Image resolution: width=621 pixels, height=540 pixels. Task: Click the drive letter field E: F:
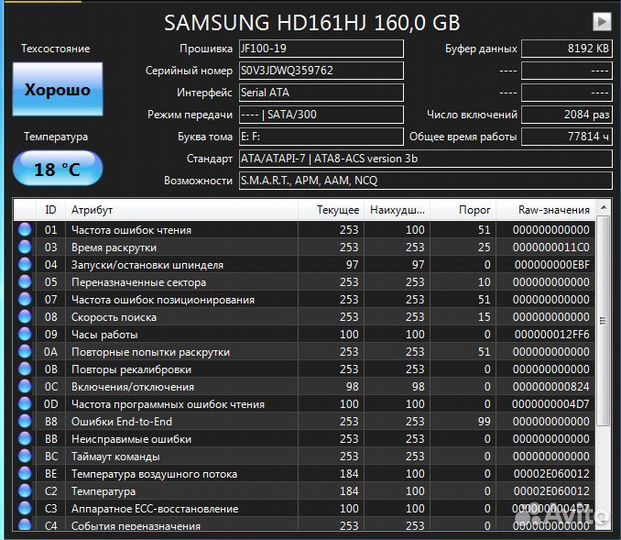point(321,137)
